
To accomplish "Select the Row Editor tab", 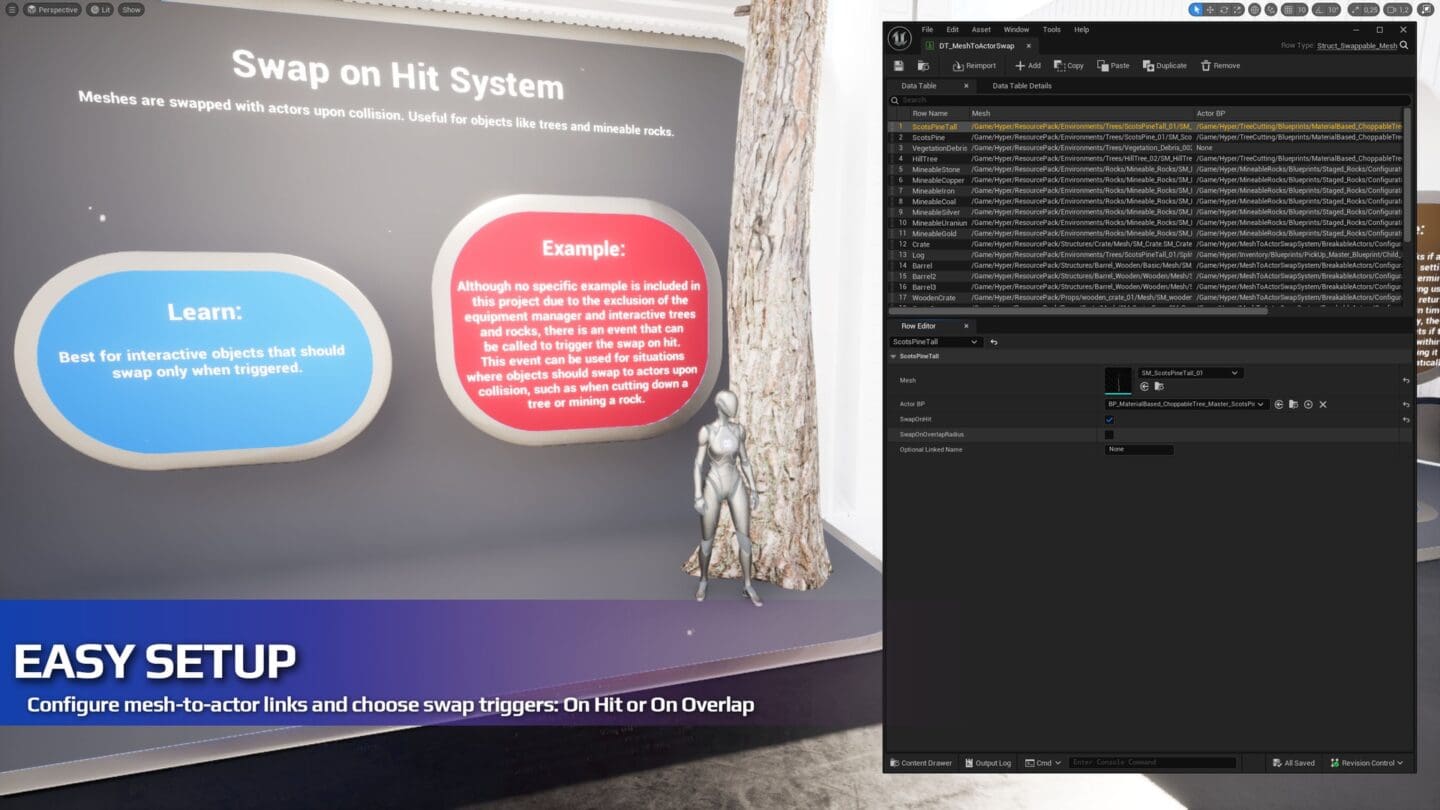I will (x=918, y=326).
